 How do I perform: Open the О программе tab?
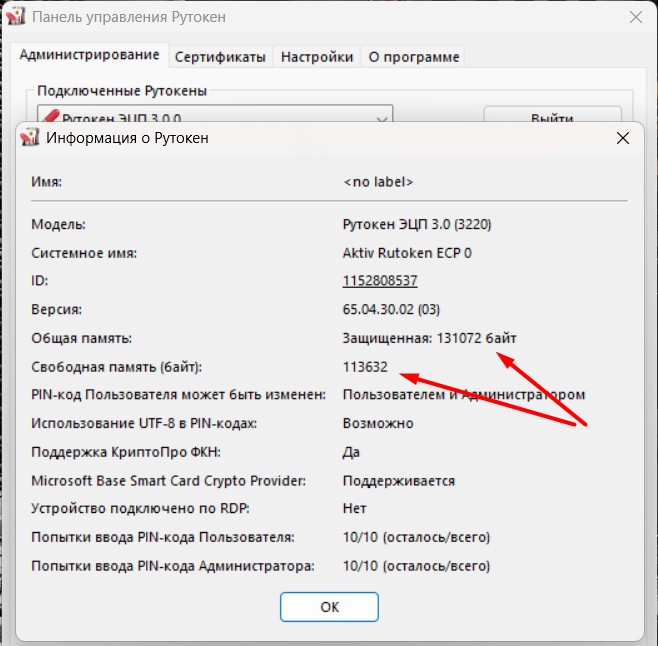point(414,57)
